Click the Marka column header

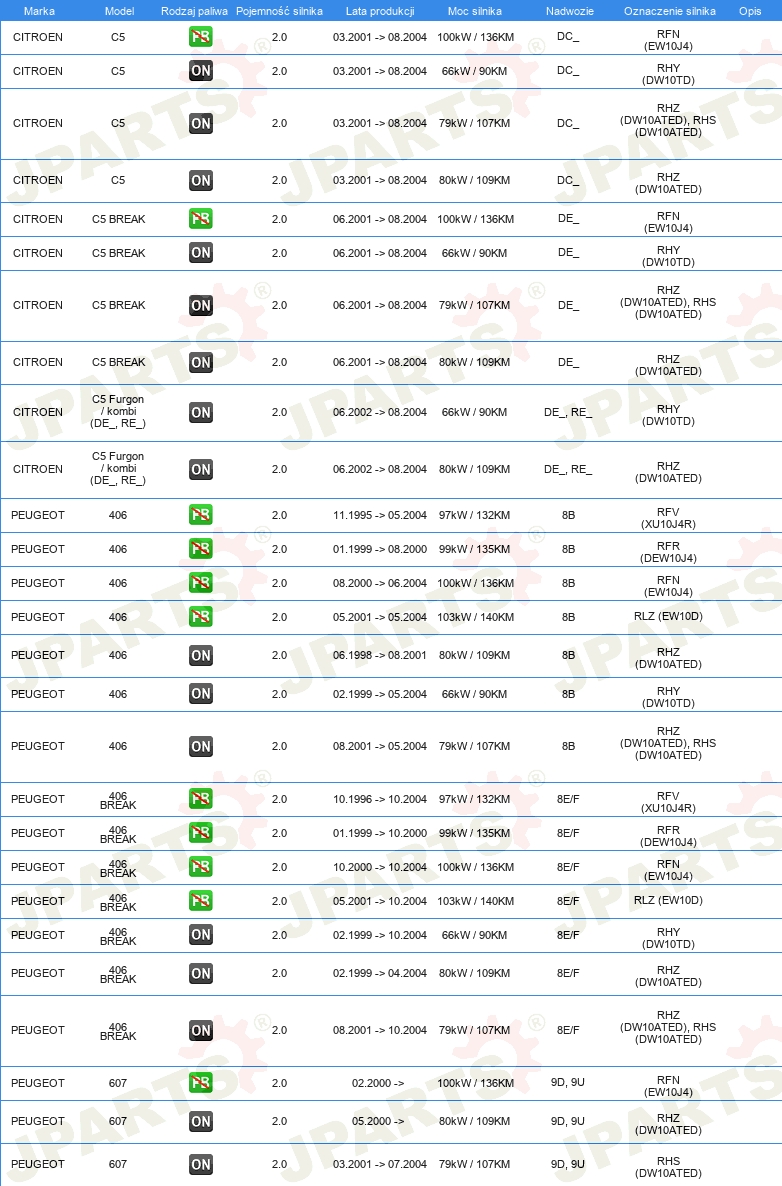tap(39, 11)
